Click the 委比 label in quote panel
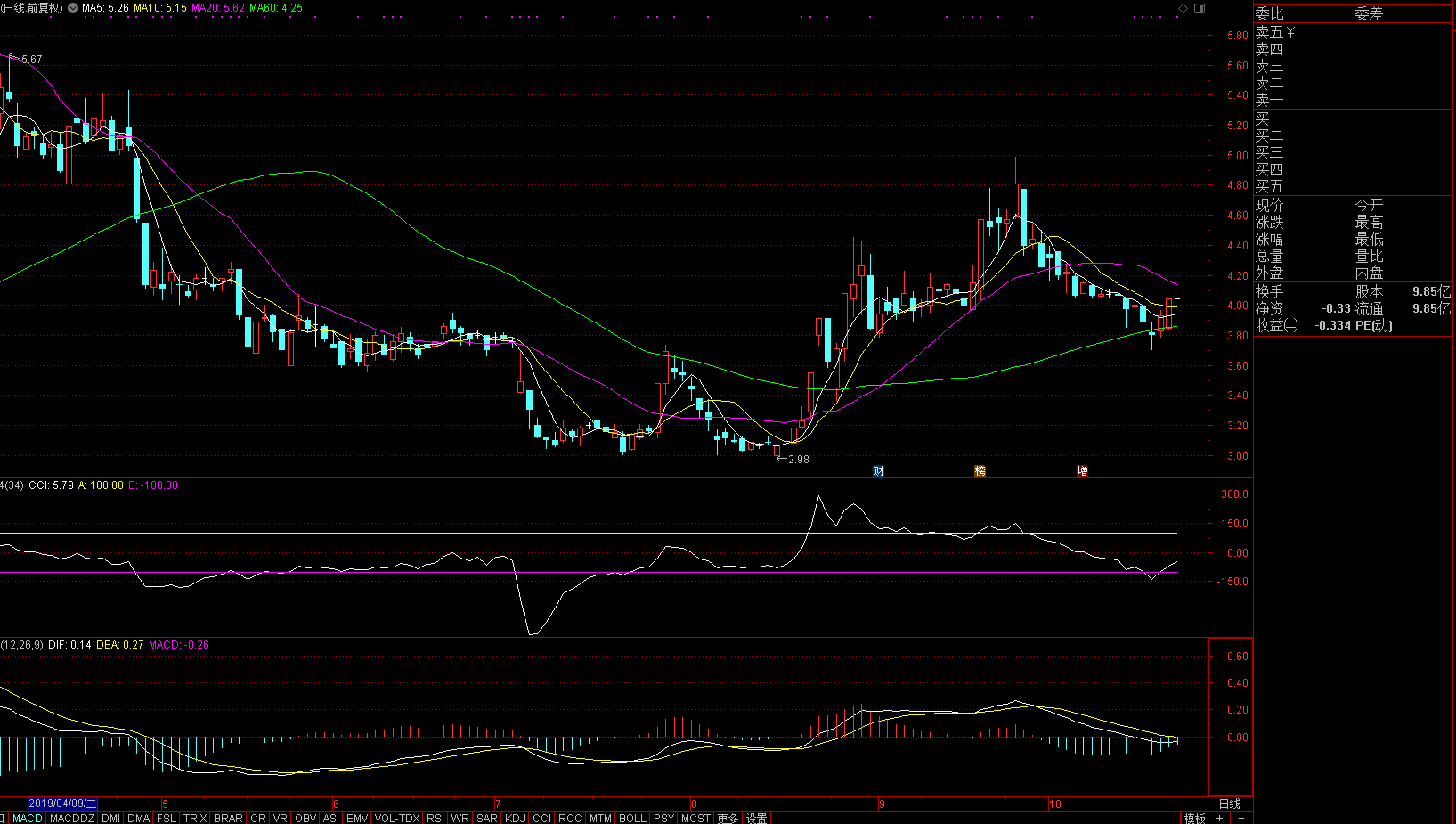1456x824 pixels. coord(1269,14)
